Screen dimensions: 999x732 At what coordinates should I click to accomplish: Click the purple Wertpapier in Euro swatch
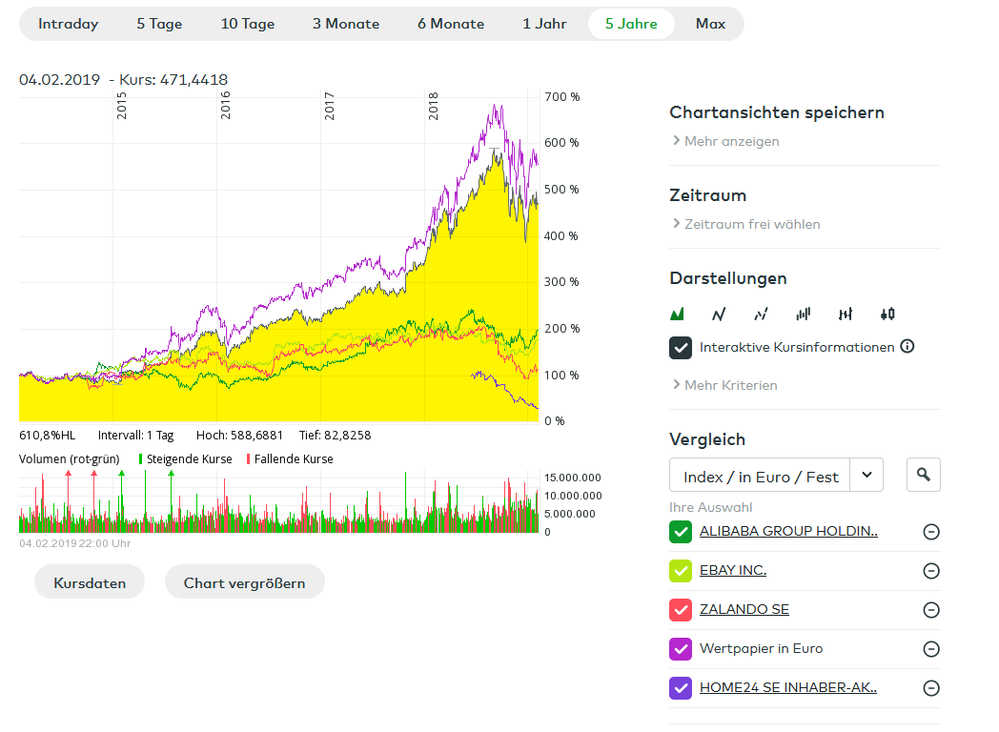click(681, 649)
